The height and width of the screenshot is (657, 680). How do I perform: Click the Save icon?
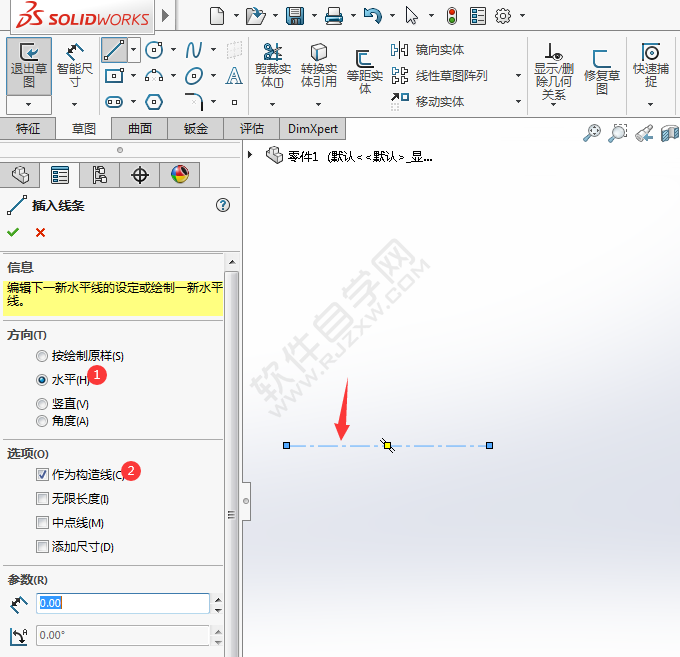(x=295, y=16)
